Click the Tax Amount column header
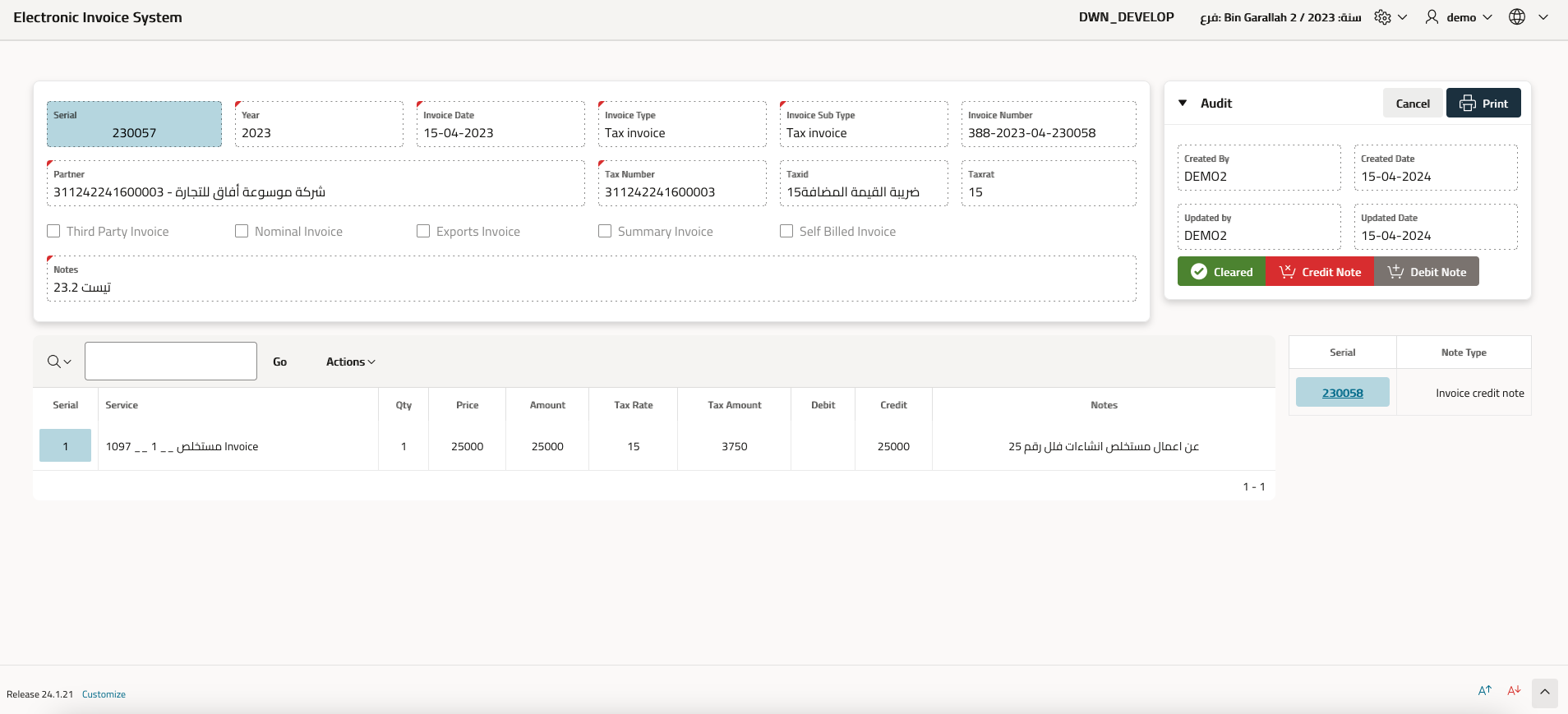The image size is (1568, 714). point(735,405)
